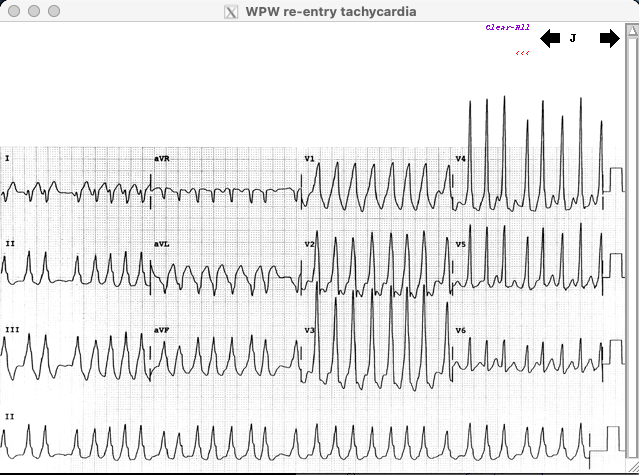Click the bottom rhythm strip II label
Screen dimensions: 639x475
9,415
